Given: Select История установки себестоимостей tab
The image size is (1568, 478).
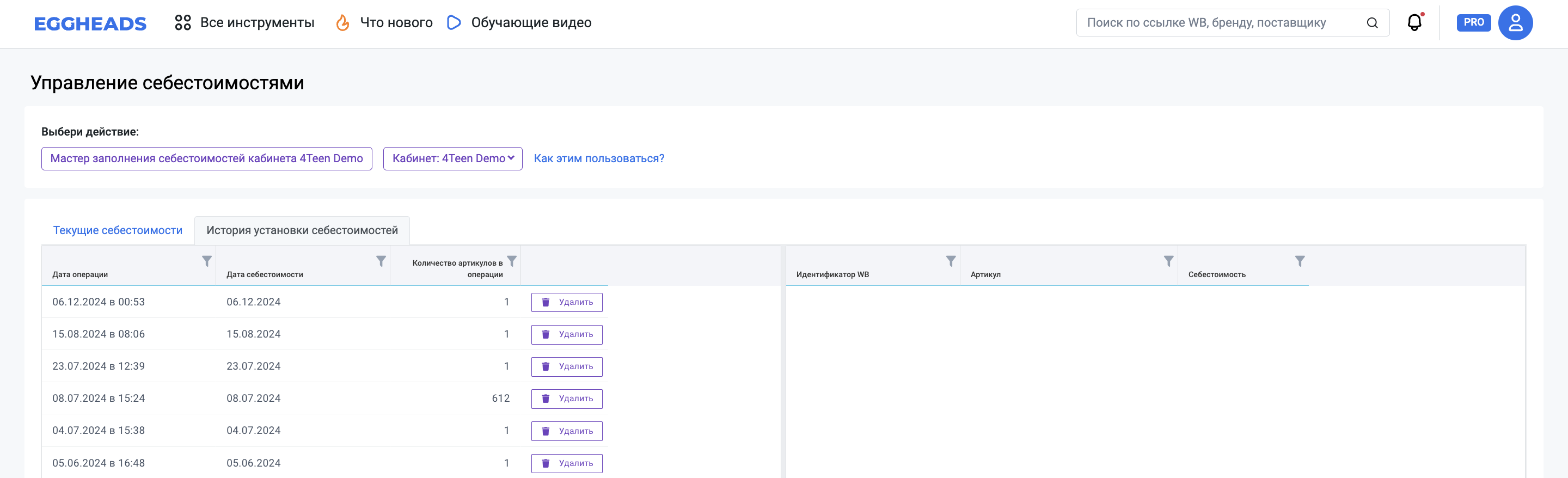Looking at the screenshot, I should tap(302, 230).
